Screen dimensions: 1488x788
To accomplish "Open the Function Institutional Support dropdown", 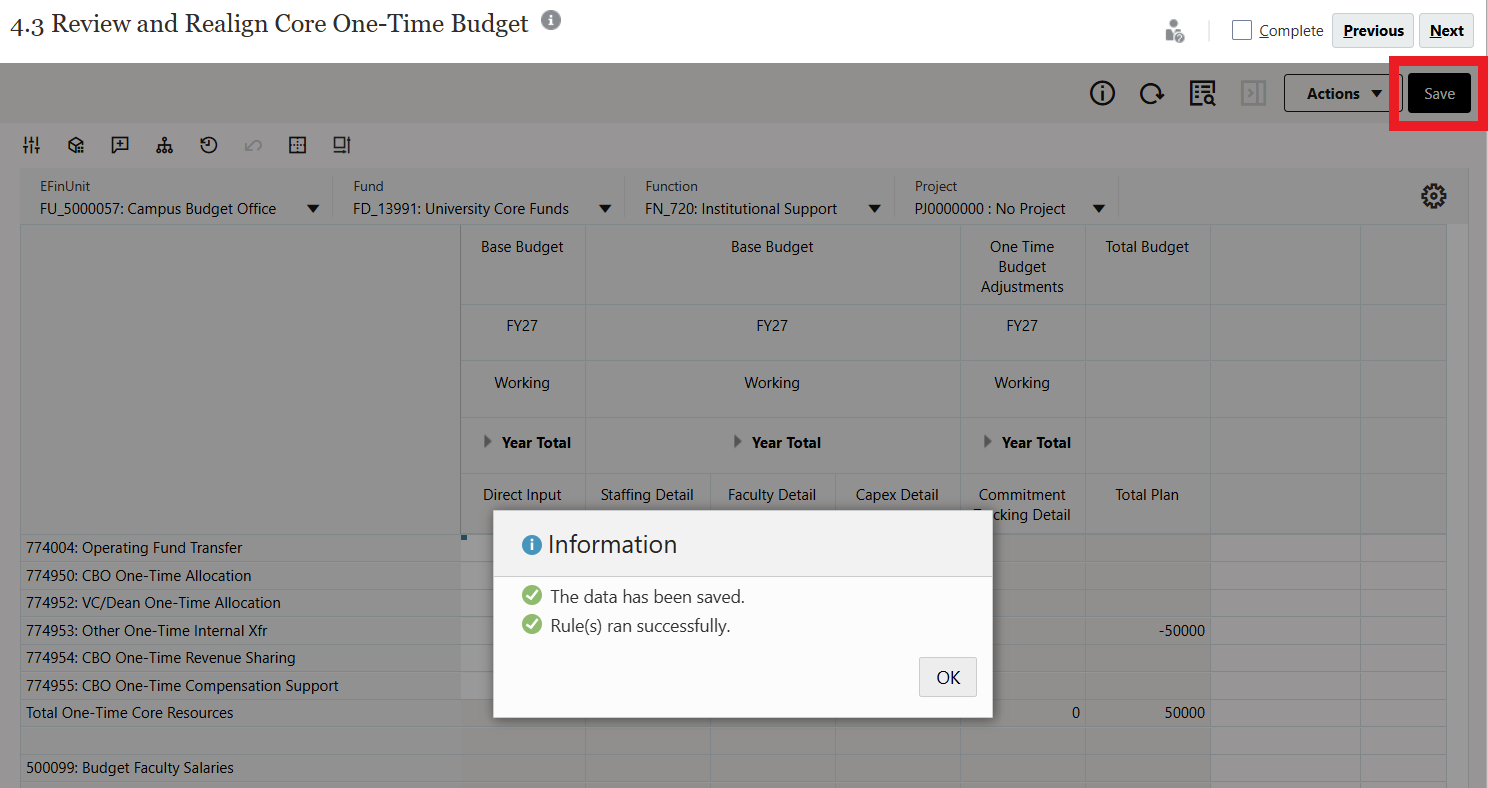I will (x=875, y=209).
